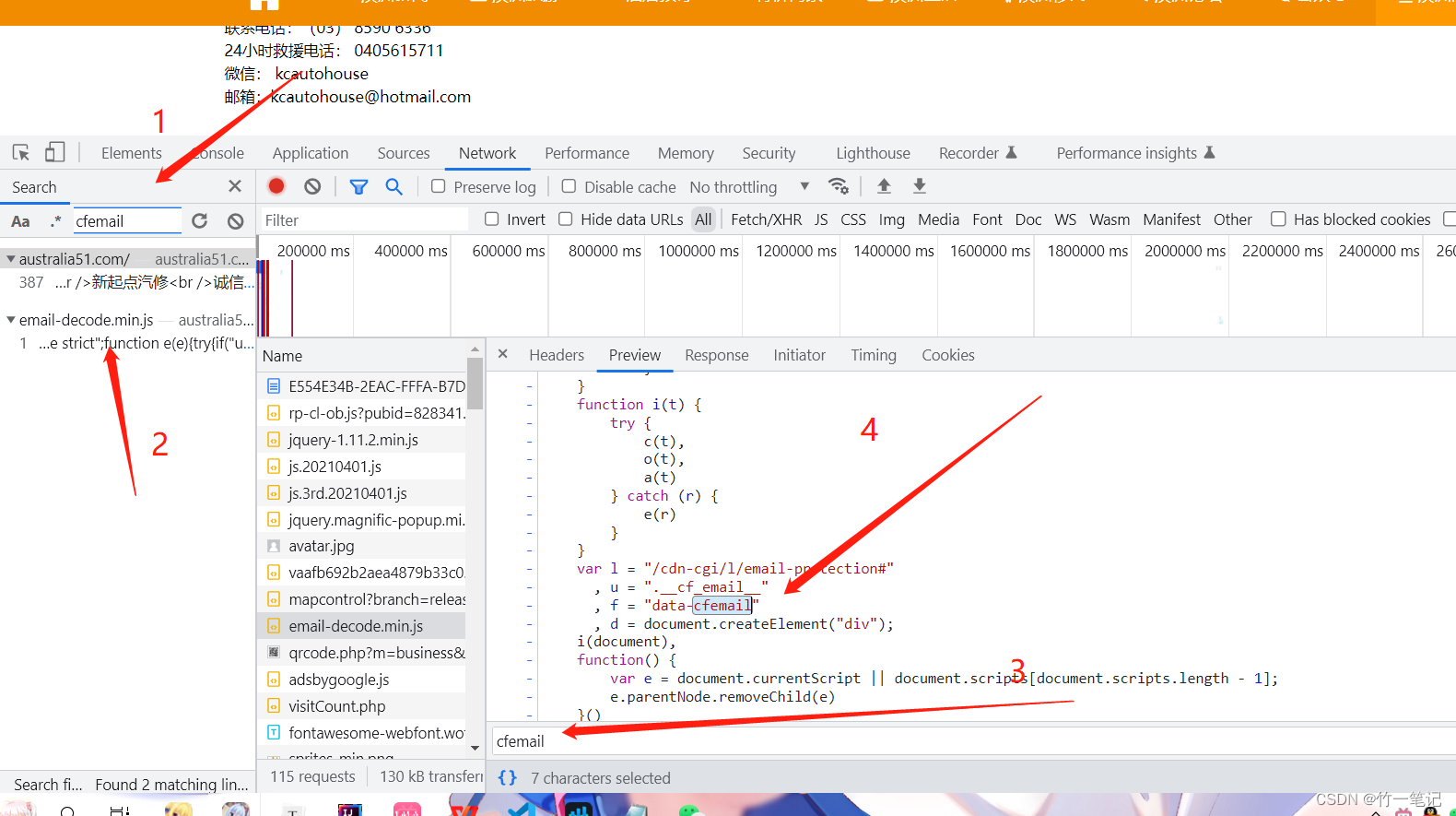Viewport: 1456px width, 816px height.
Task: Select adsbygoogle.js request row
Action: coord(361,680)
